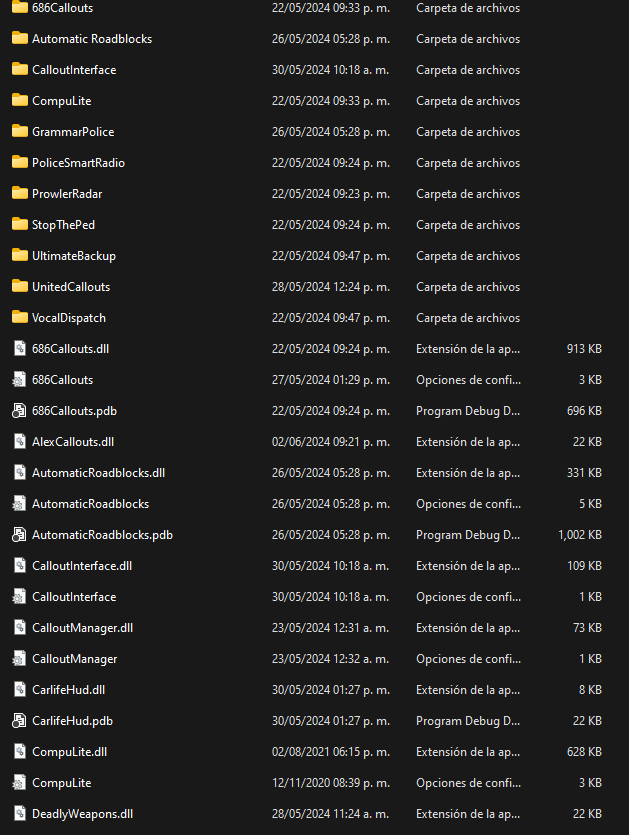This screenshot has height=835, width=629.
Task: Select the CompuLite config file icon
Action: (19, 782)
